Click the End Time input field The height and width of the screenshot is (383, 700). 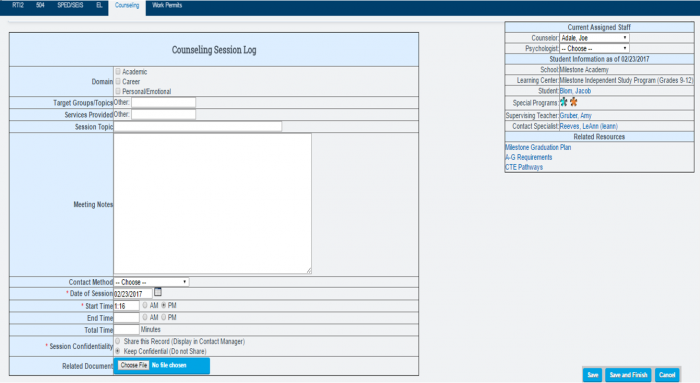click(x=126, y=318)
